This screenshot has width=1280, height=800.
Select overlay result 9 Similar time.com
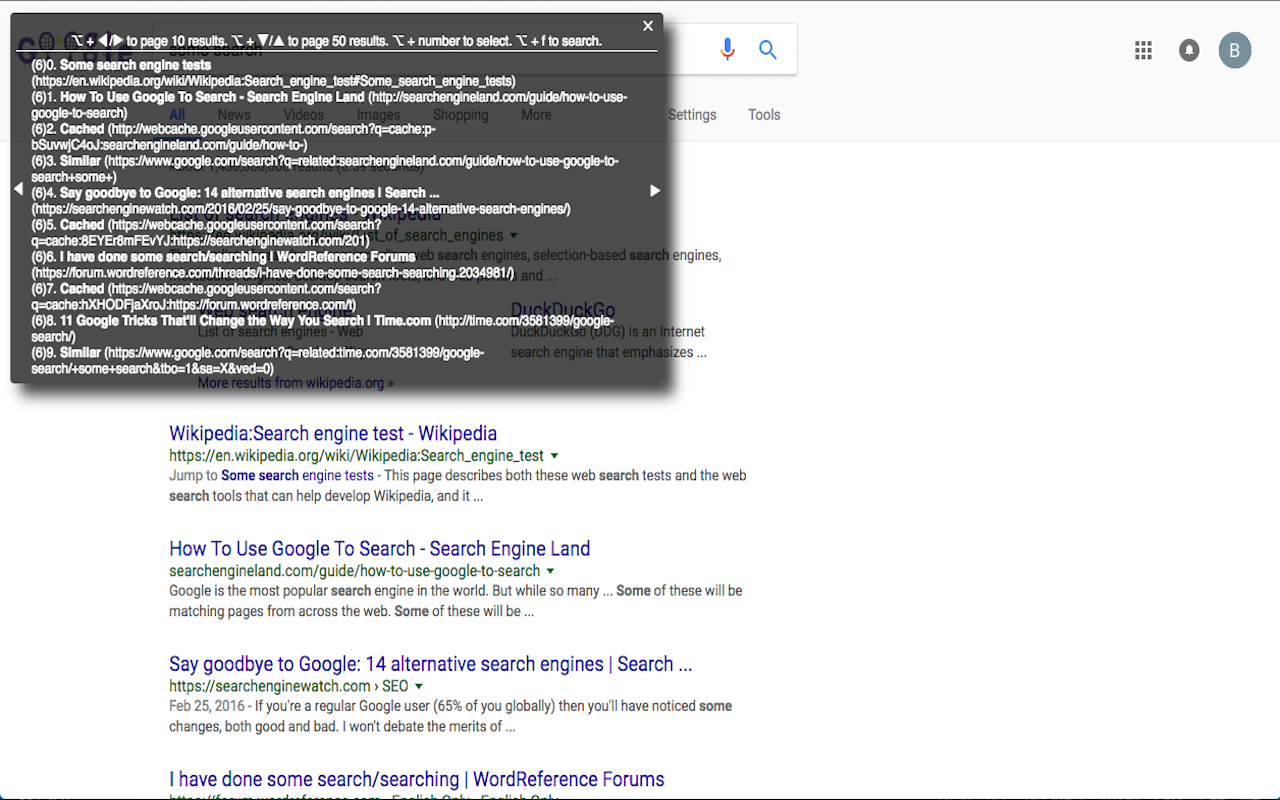tap(257, 361)
